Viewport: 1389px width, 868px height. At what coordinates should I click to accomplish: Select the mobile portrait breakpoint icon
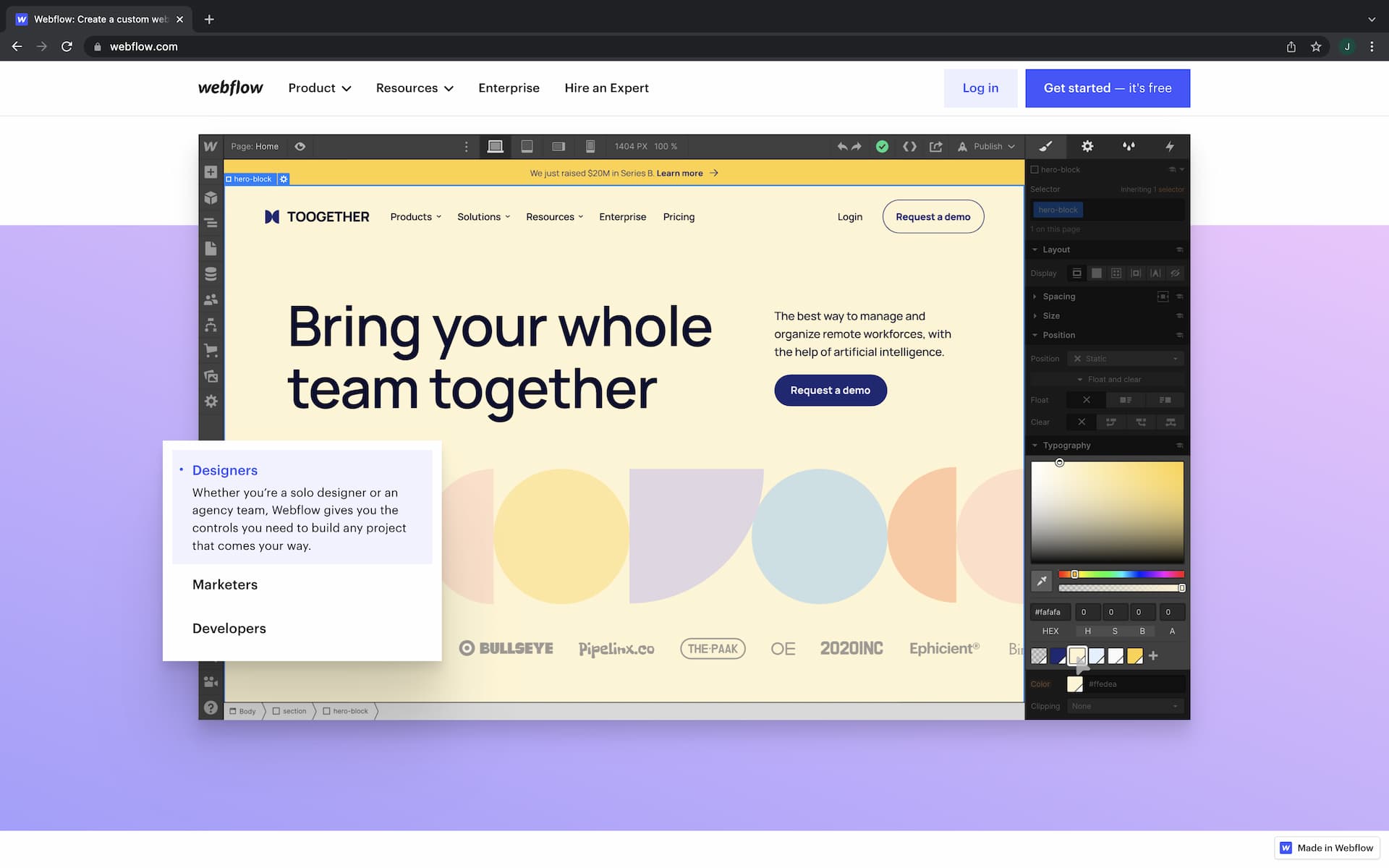click(x=590, y=146)
